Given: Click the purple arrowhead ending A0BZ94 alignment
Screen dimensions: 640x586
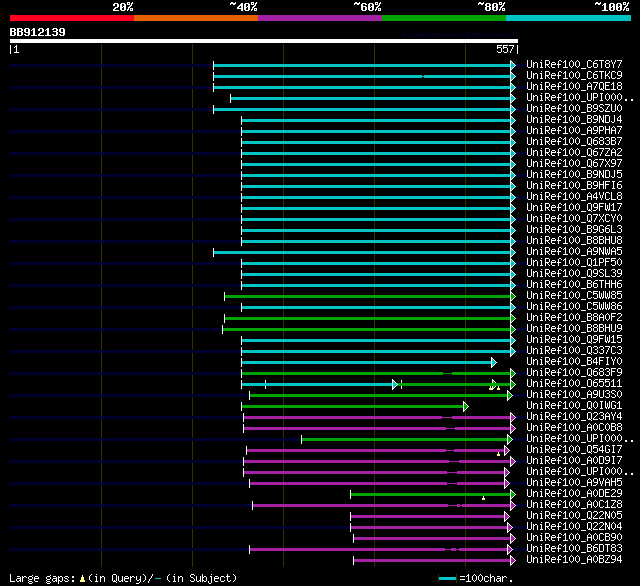Looking at the screenshot, I should [513, 561].
